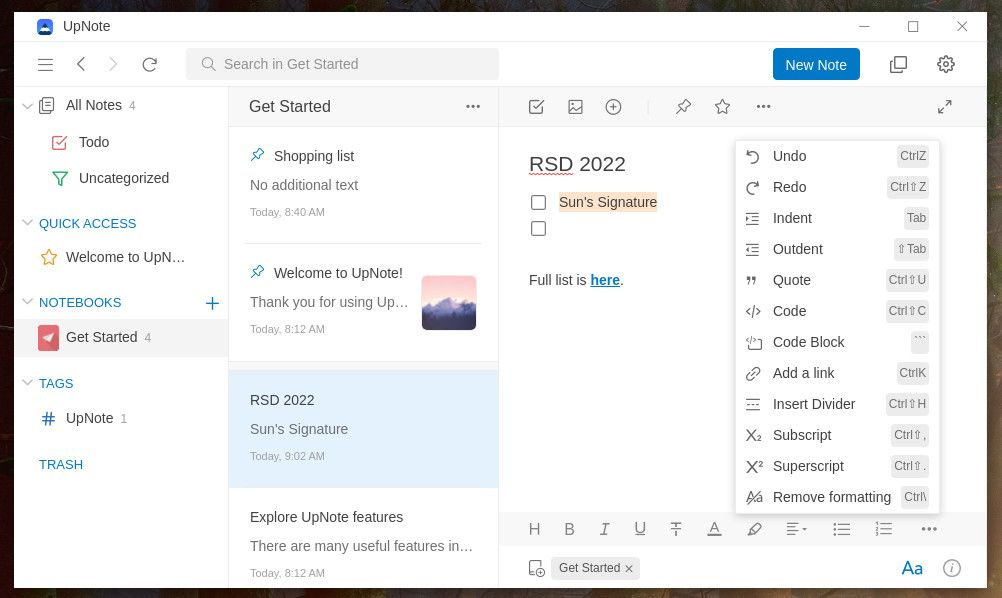Collapse the All Notes group
Viewport: 1002px width, 598px height.
click(x=28, y=105)
